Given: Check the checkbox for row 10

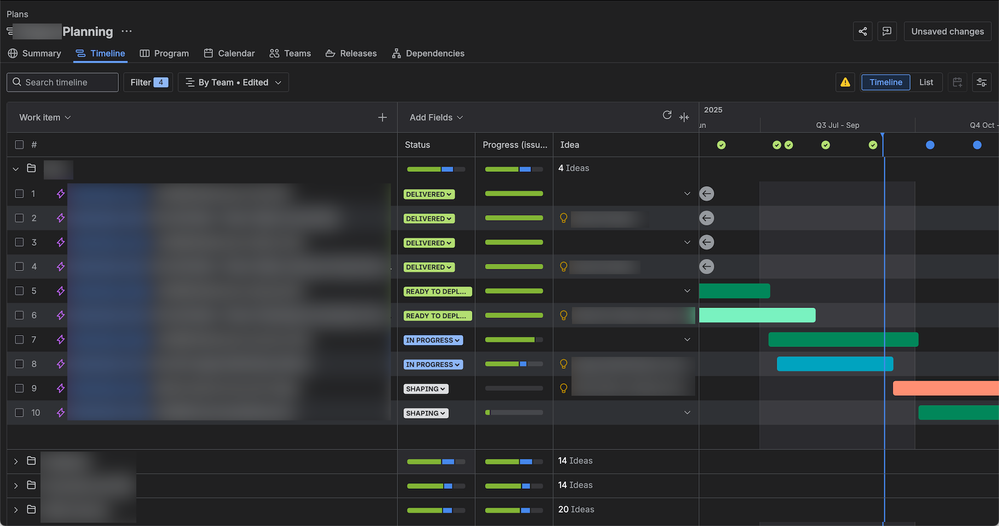Looking at the screenshot, I should [19, 413].
